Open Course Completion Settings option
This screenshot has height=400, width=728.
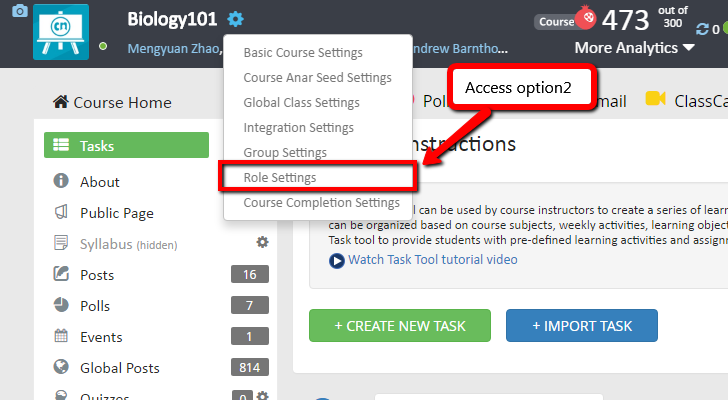tap(321, 203)
